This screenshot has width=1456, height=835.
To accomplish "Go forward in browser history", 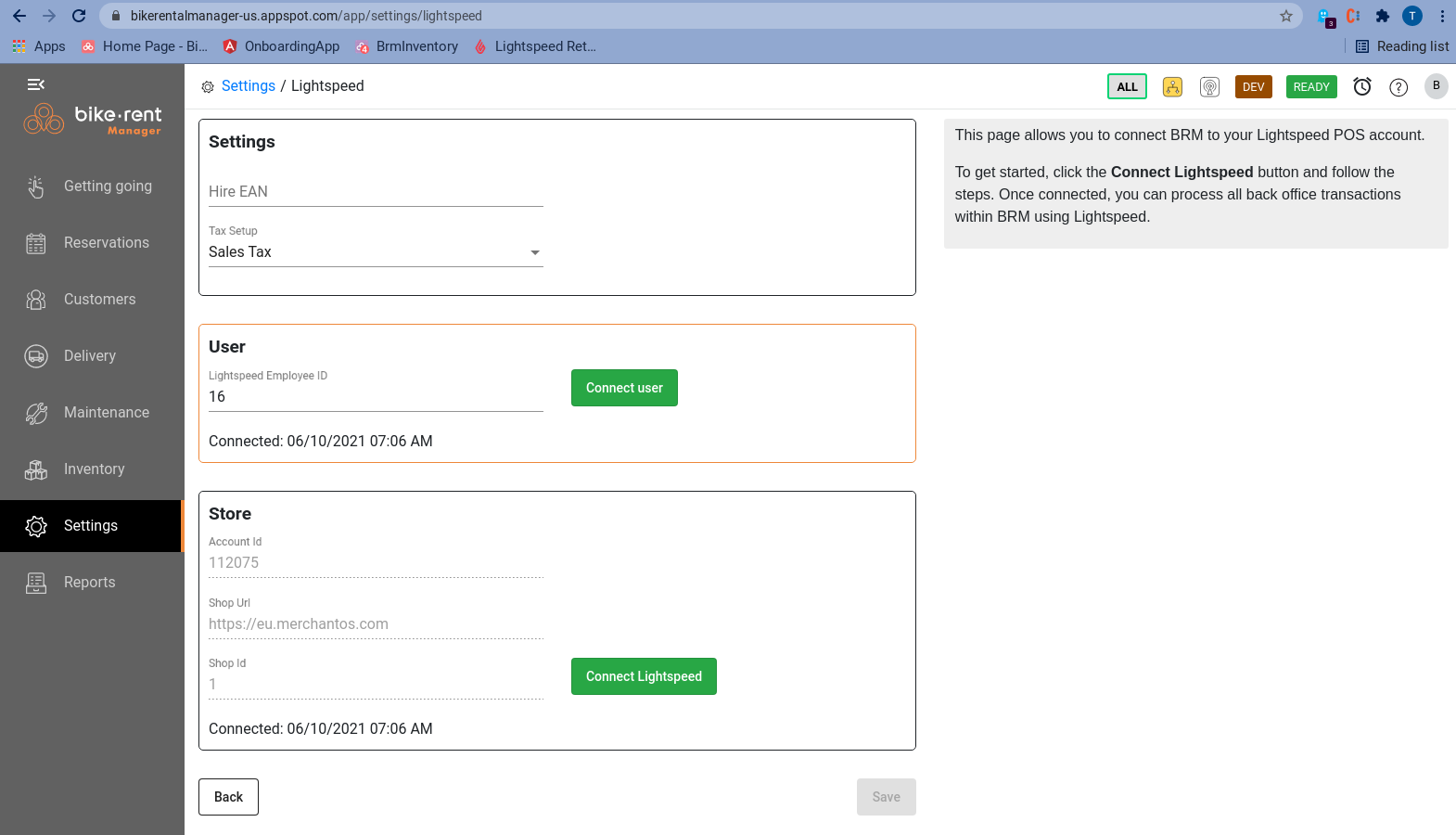I will (x=49, y=16).
